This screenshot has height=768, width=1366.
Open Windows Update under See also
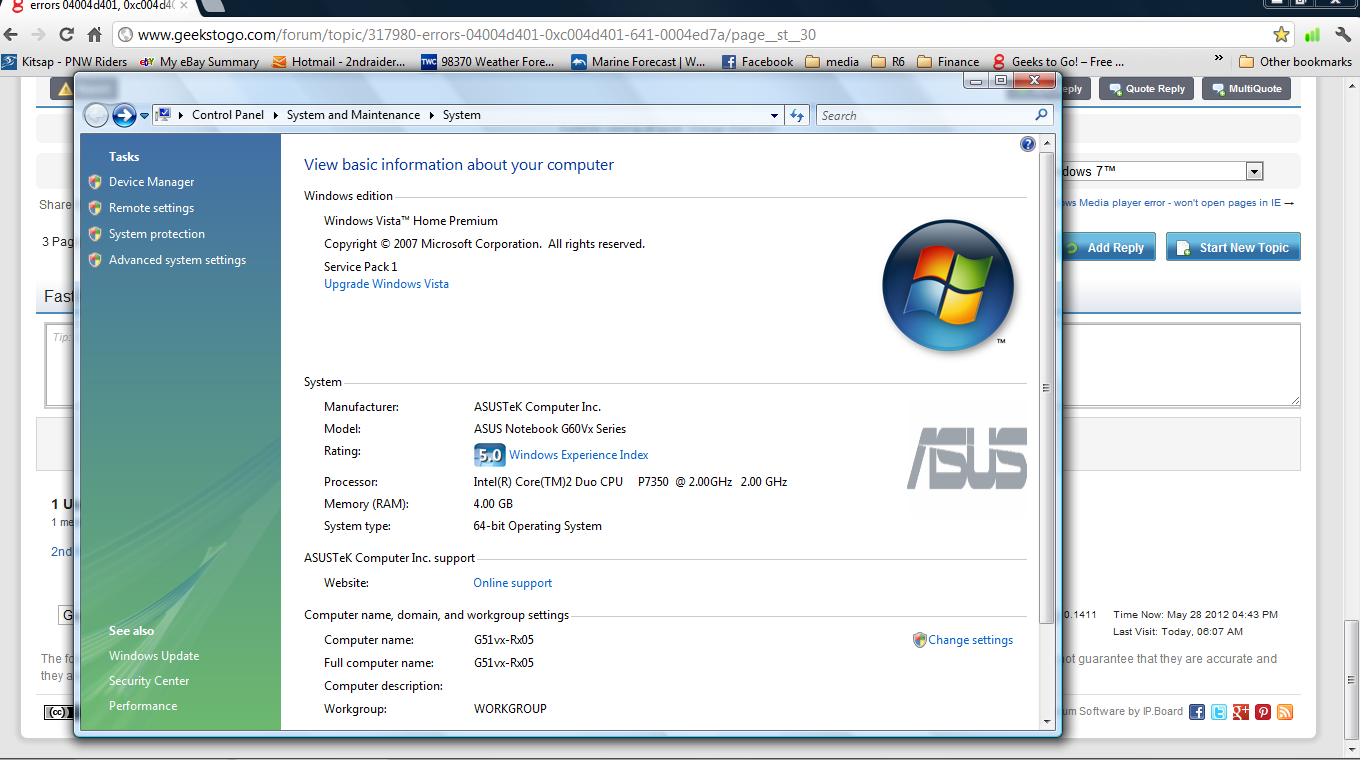click(x=154, y=656)
